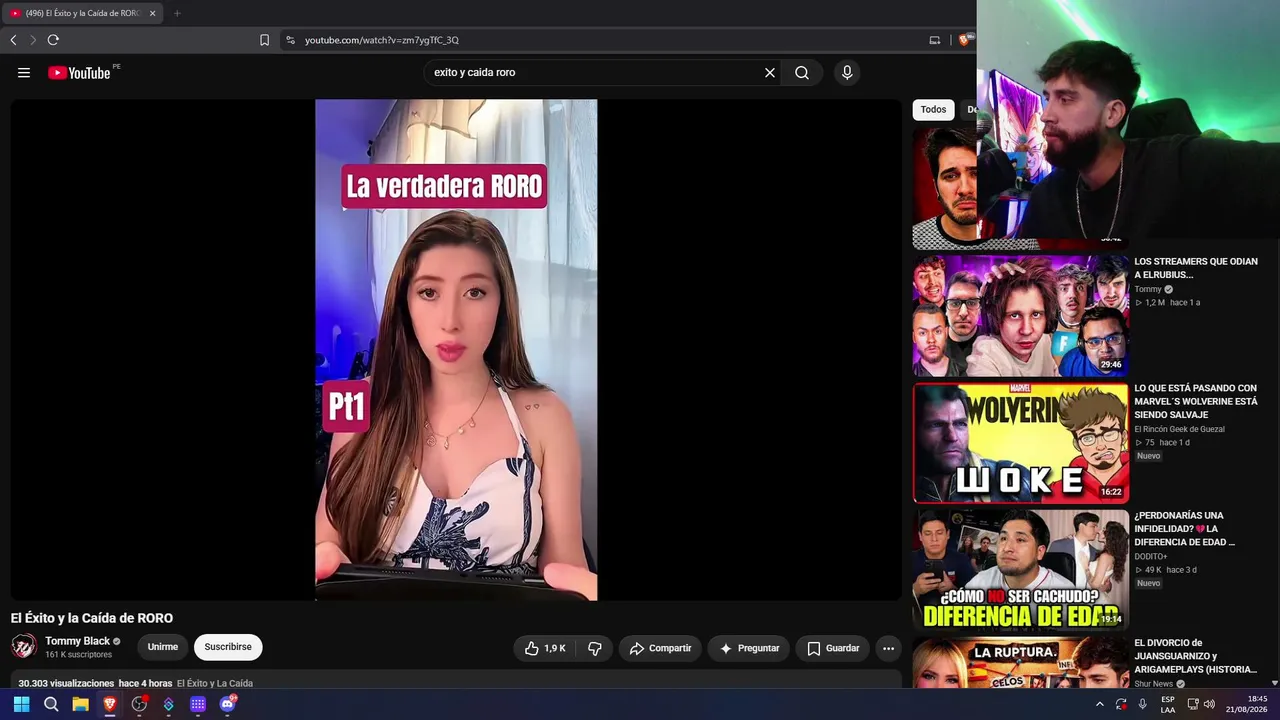Viewport: 1280px width, 720px height.
Task: Show hidden system tray icons
Action: pyautogui.click(x=1099, y=704)
